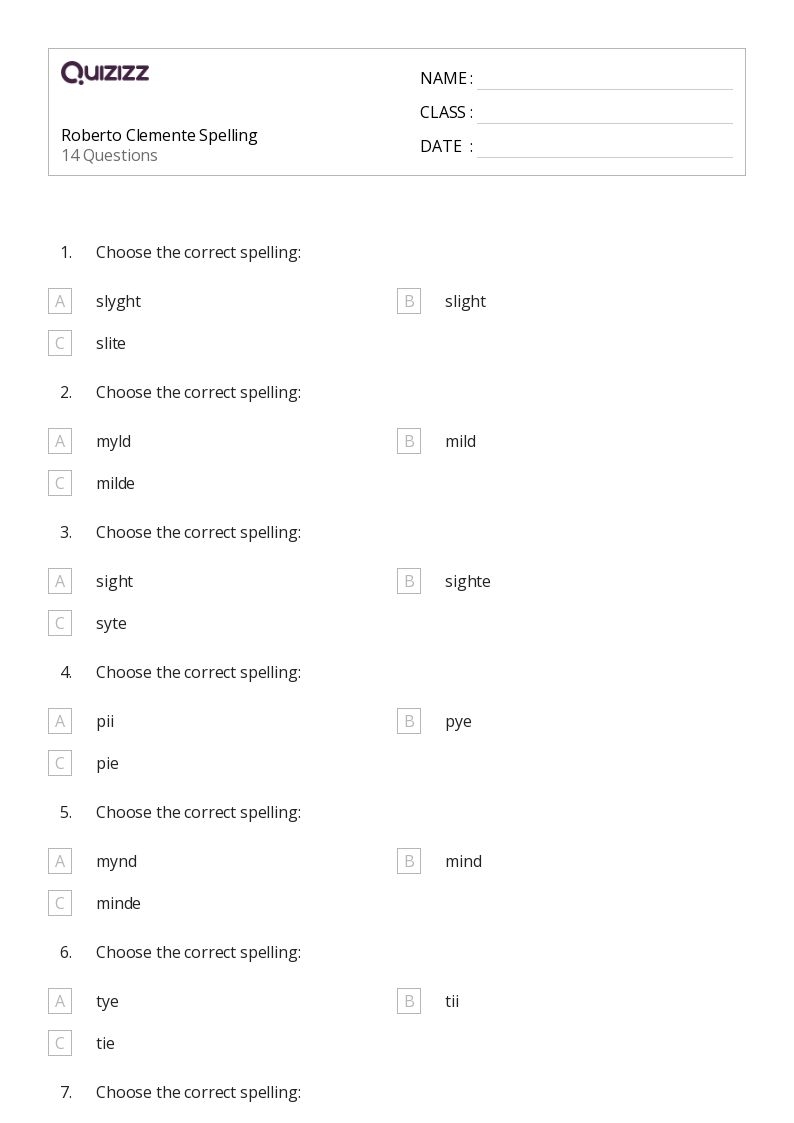Image resolution: width=794 pixels, height=1123 pixels.
Task: Select option B 'slight' in question 1
Action: (x=409, y=301)
